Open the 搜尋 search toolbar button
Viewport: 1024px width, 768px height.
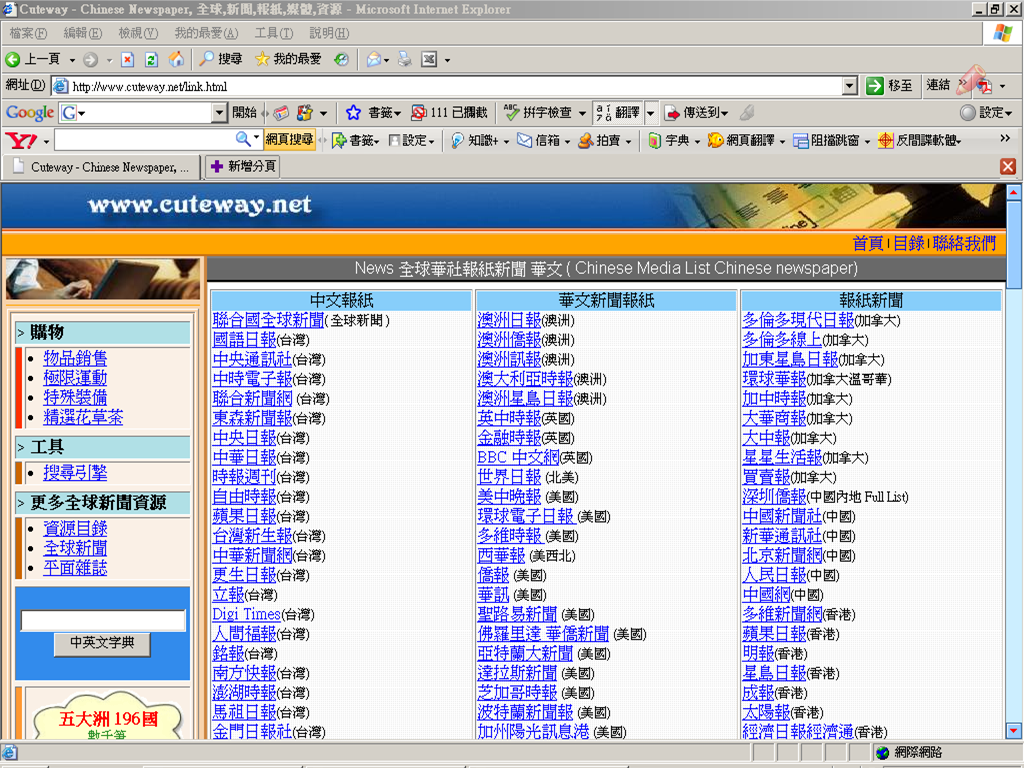(x=221, y=59)
